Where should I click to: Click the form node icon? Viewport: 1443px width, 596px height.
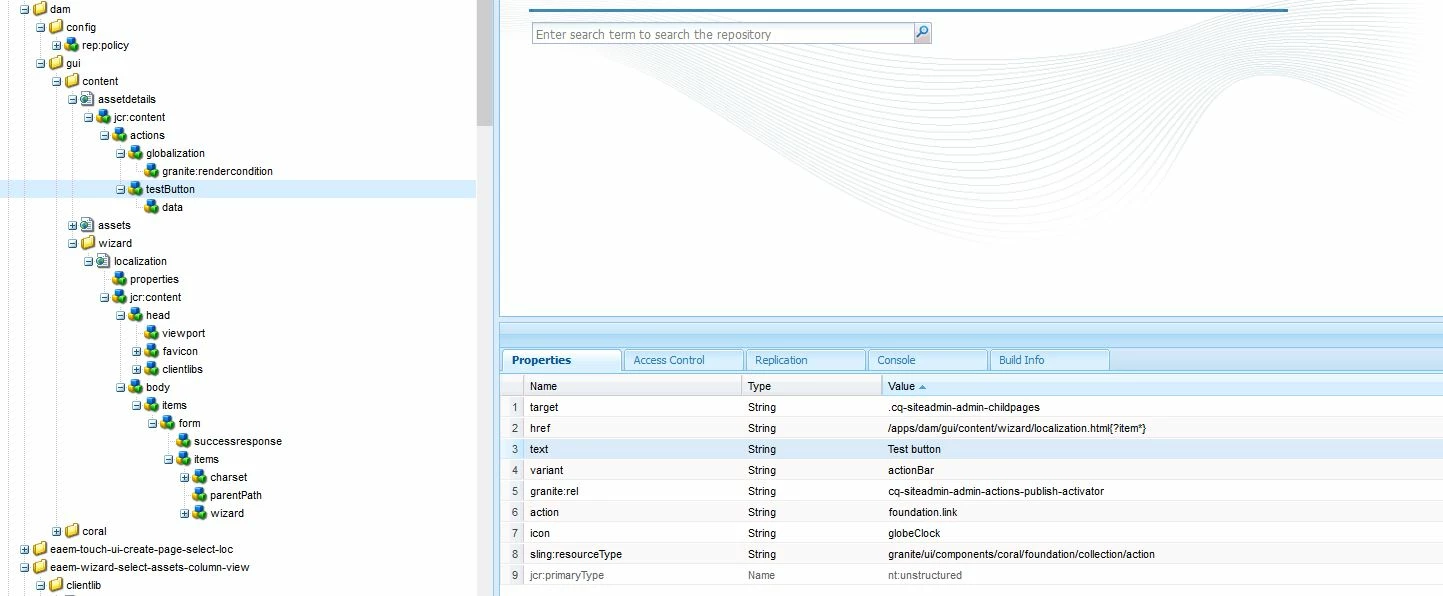(168, 423)
